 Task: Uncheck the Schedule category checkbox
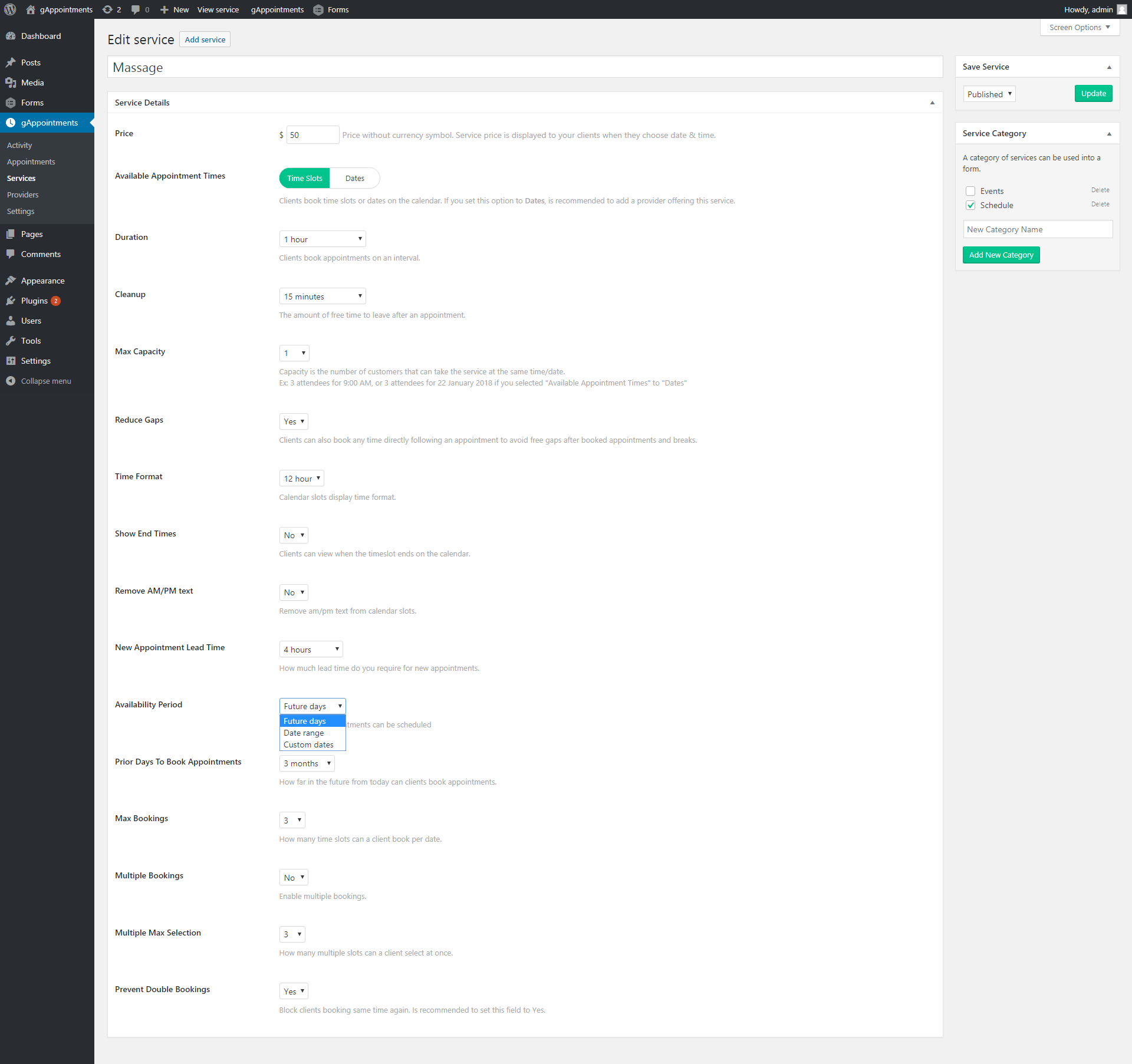coord(970,205)
